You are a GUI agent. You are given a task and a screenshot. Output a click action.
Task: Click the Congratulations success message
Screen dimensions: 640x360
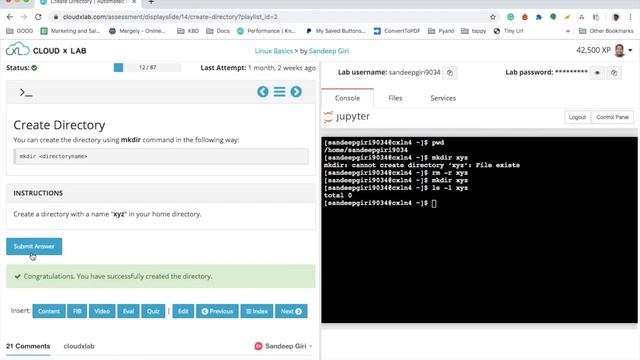point(161,276)
